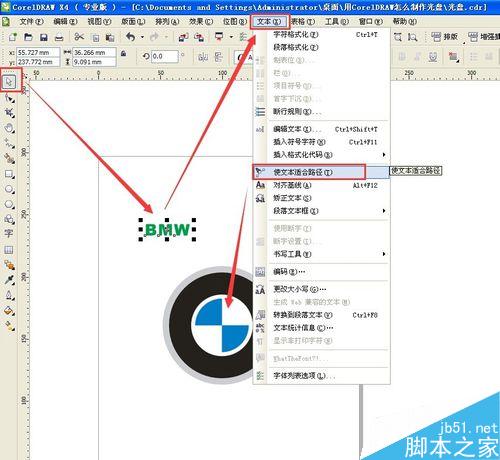The width and height of the screenshot is (500, 460).
Task: Choose 对齐基线 menu entry
Action: tap(322, 185)
